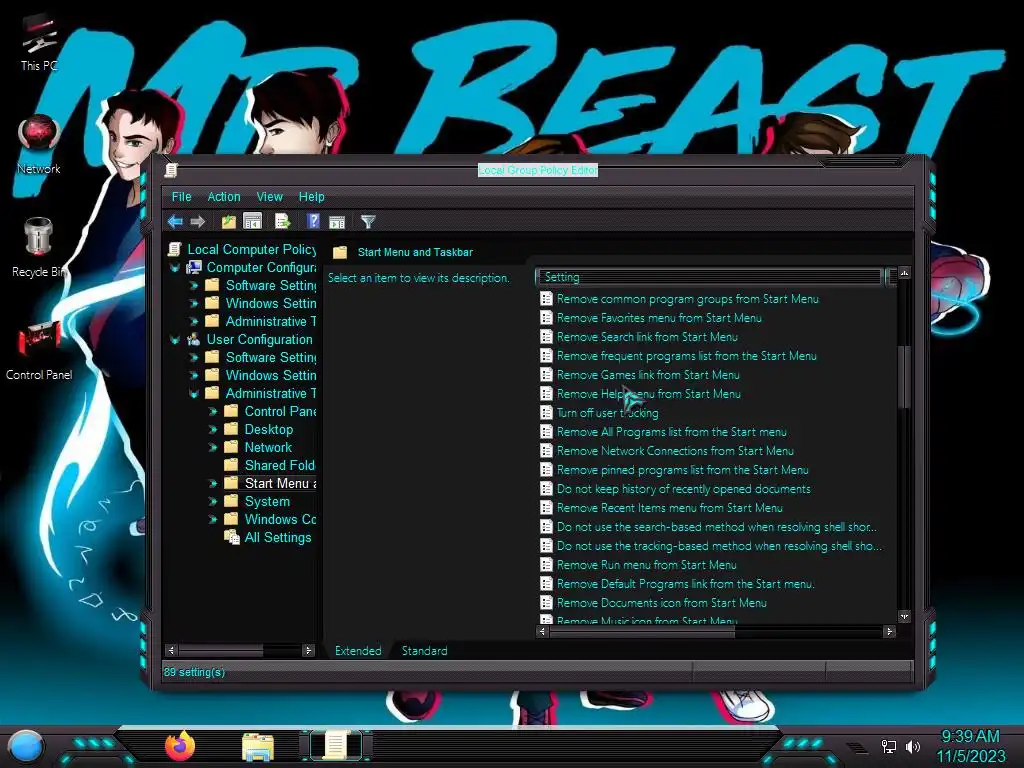Open File Explorer from the taskbar
Viewport: 1024px width, 768px height.
click(x=258, y=747)
